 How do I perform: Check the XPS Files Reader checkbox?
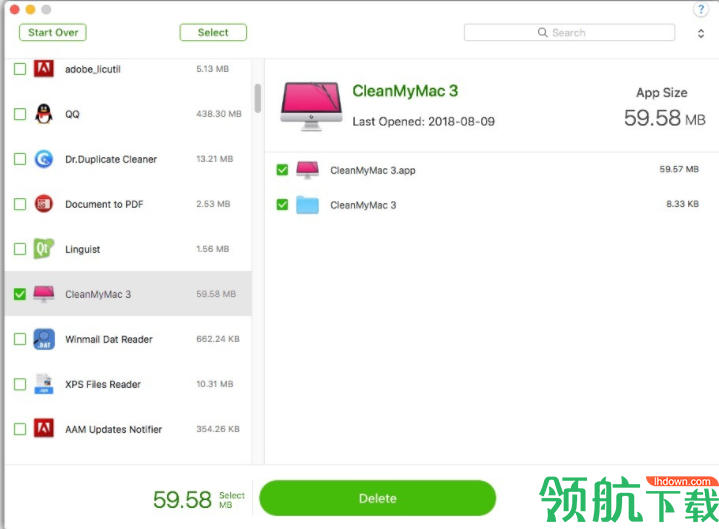coord(20,384)
